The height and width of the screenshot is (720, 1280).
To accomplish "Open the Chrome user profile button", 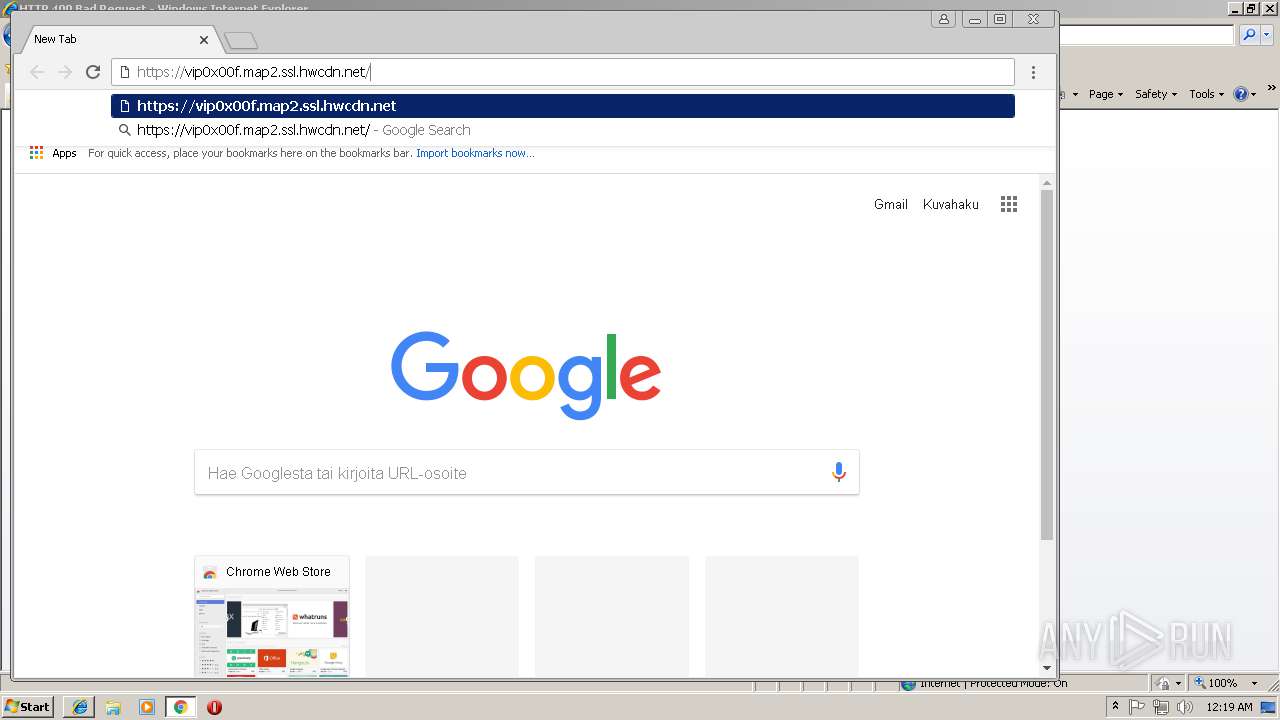I will coord(943,19).
